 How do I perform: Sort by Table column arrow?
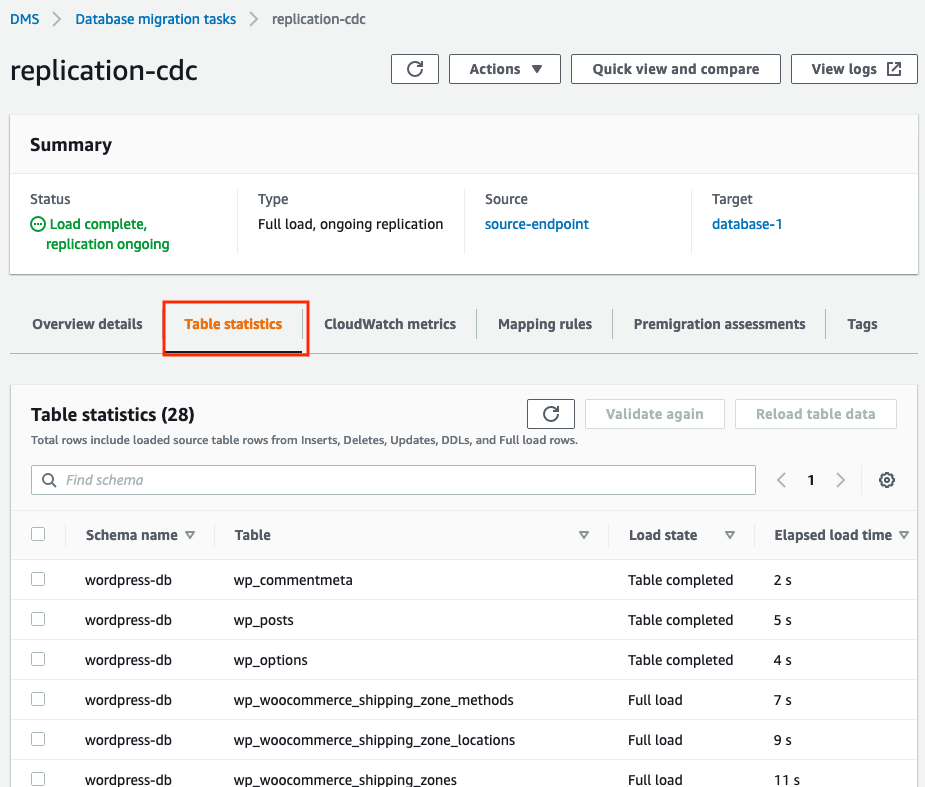click(583, 535)
